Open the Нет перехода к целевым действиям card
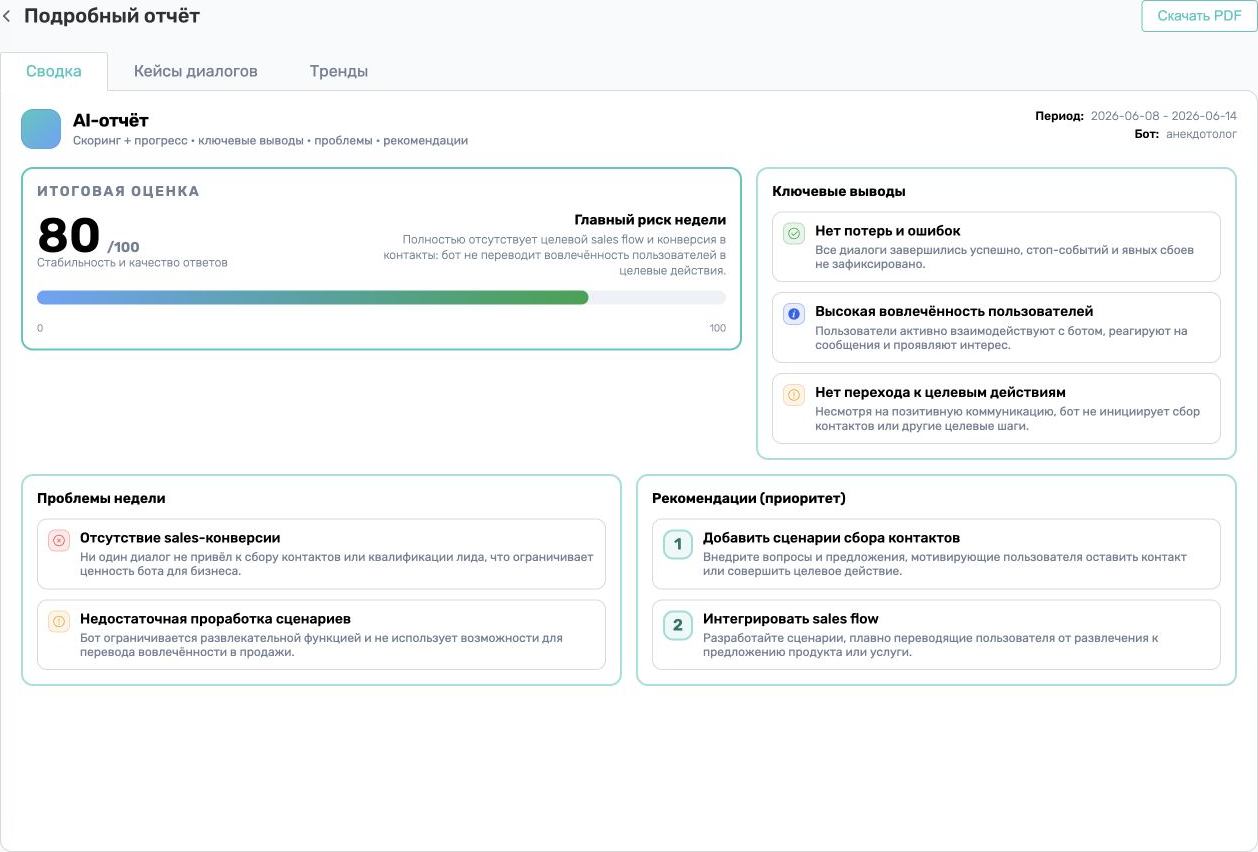This screenshot has height=852, width=1258. [996, 408]
